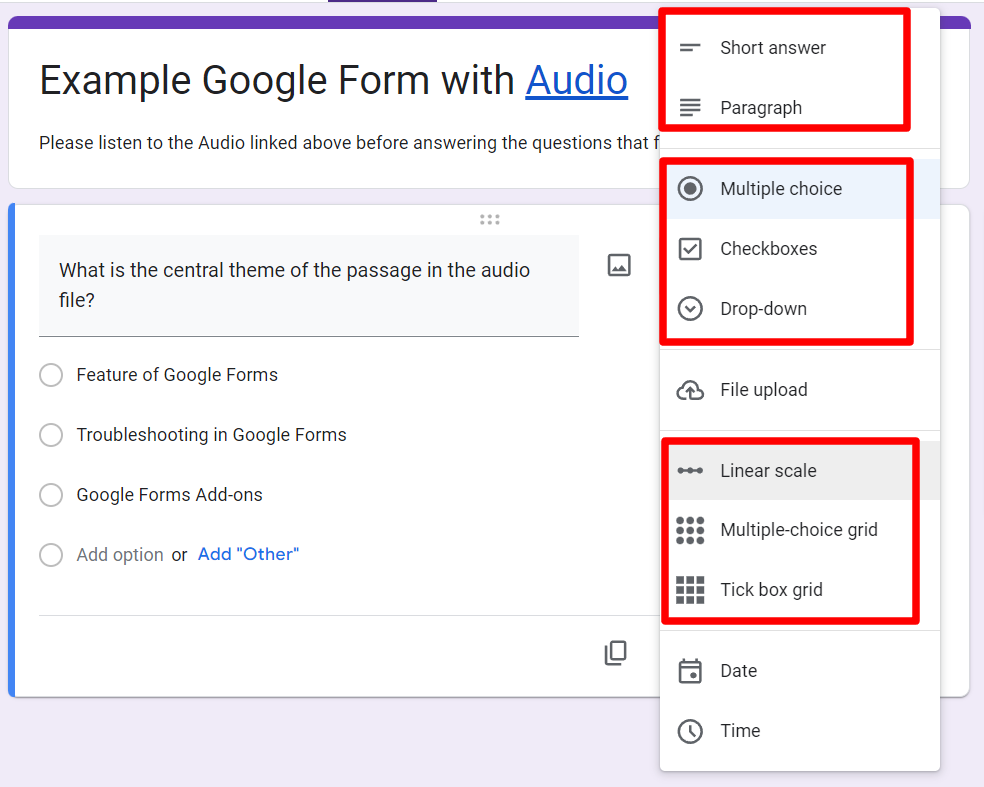Duplicate the question with copy icon
This screenshot has width=984, height=787.
tap(616, 653)
